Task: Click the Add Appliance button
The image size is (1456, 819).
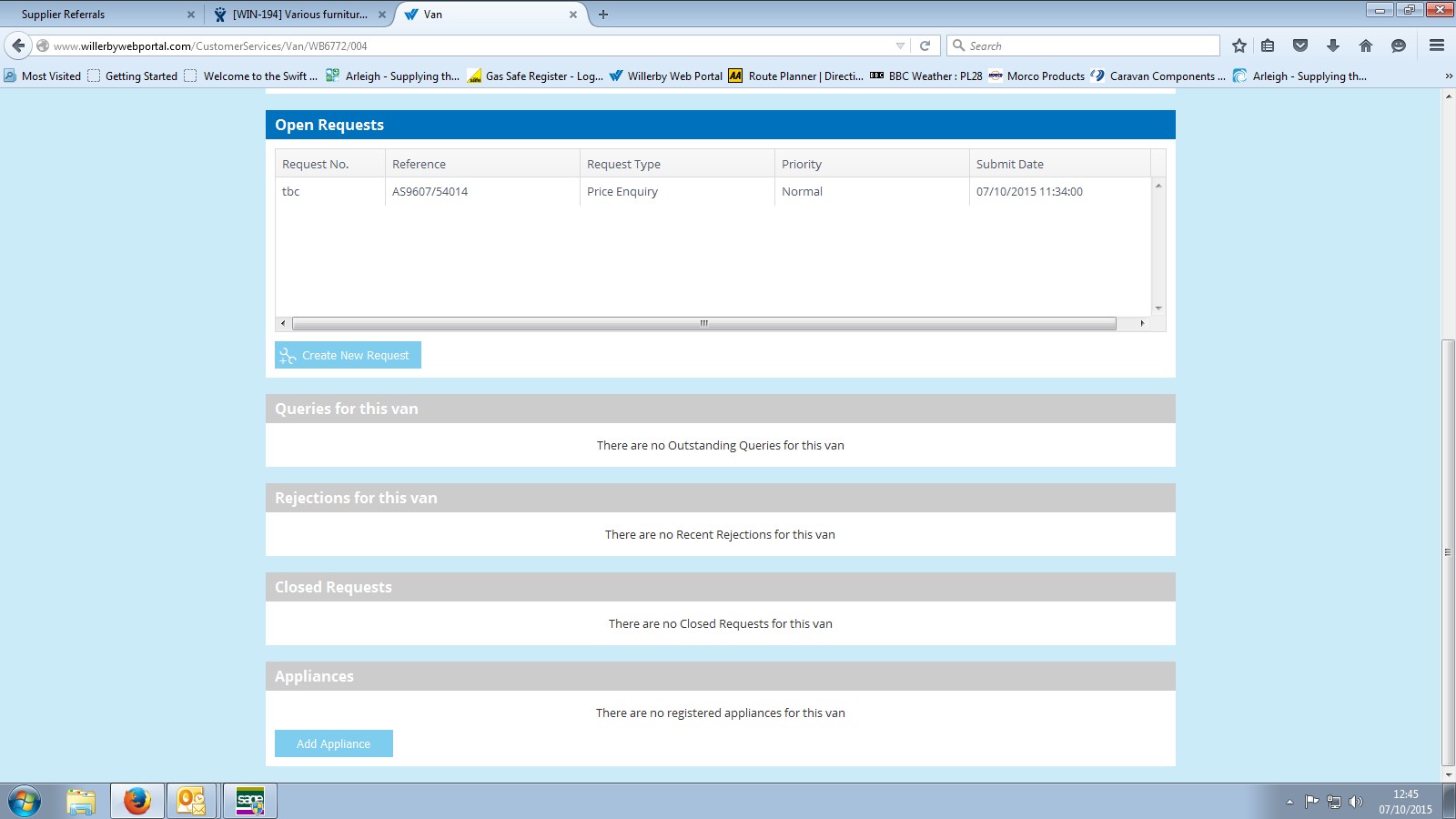Action: (x=334, y=743)
